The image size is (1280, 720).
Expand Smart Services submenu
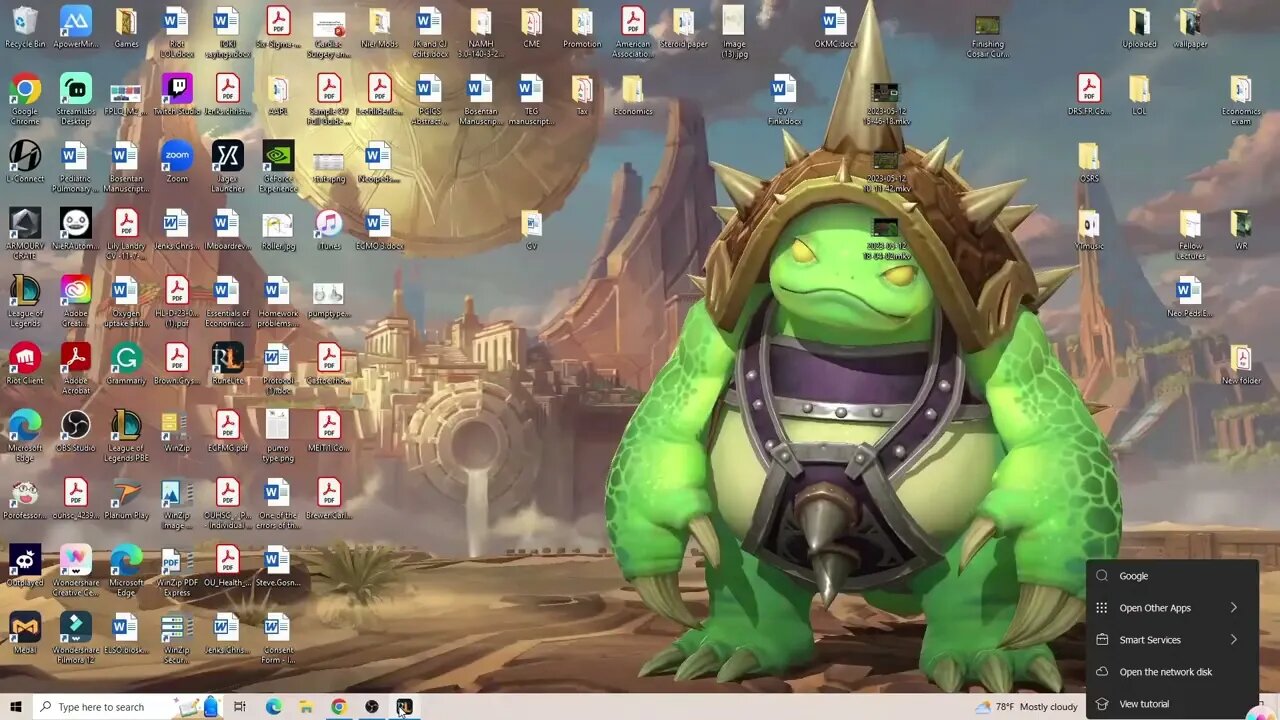click(x=1172, y=640)
